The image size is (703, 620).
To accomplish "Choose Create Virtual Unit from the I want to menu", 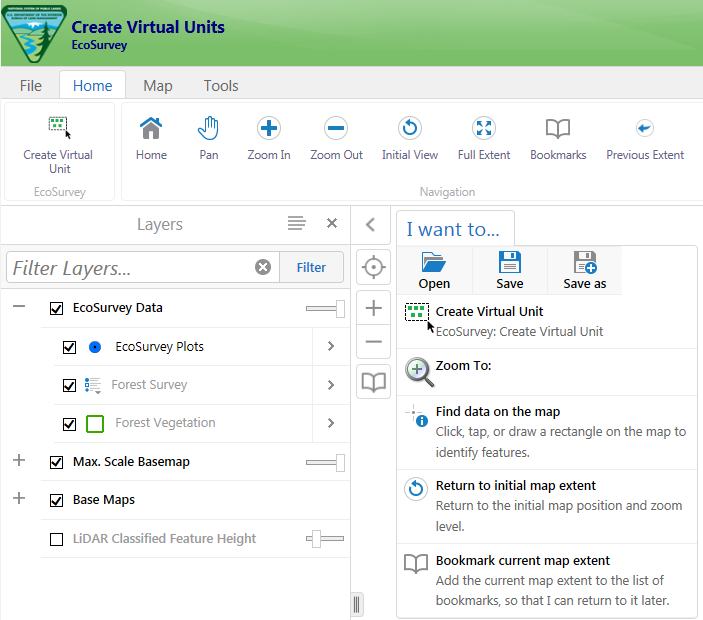I will point(547,321).
